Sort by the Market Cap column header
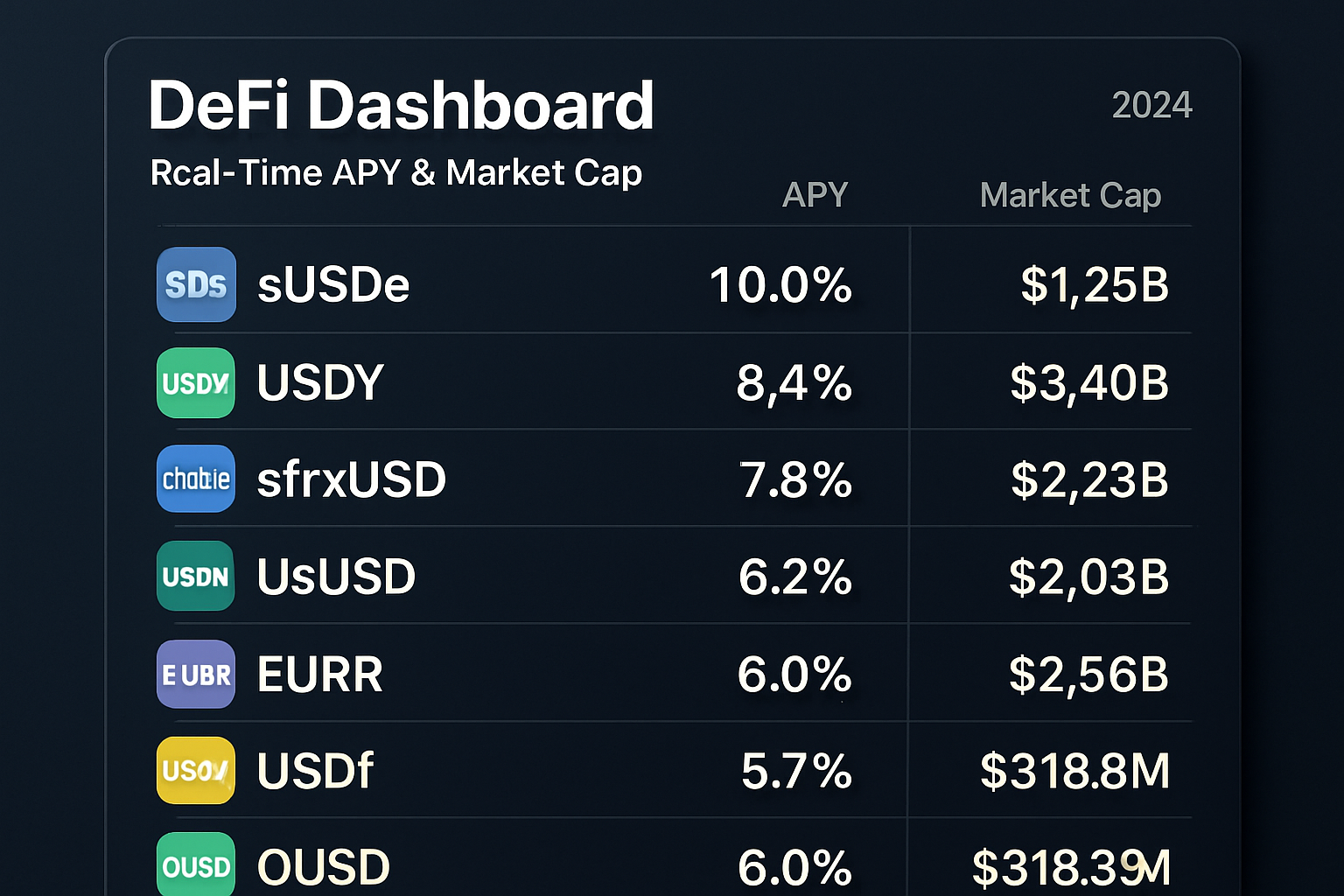 coord(1070,194)
